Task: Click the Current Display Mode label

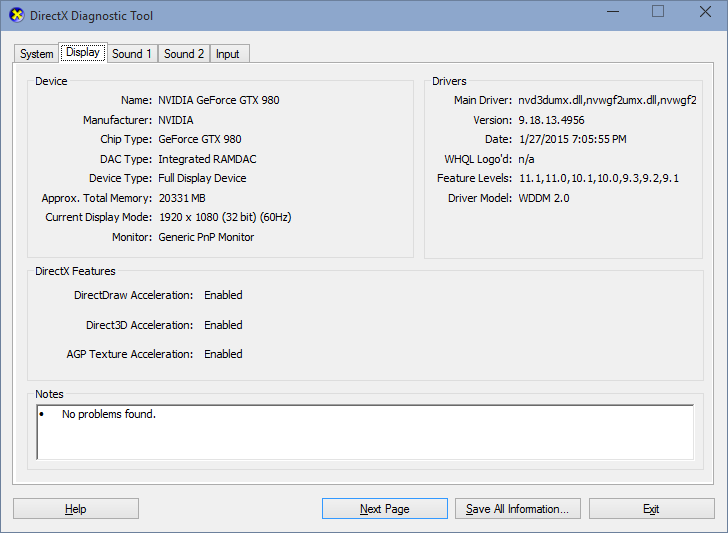Action: [x=98, y=217]
